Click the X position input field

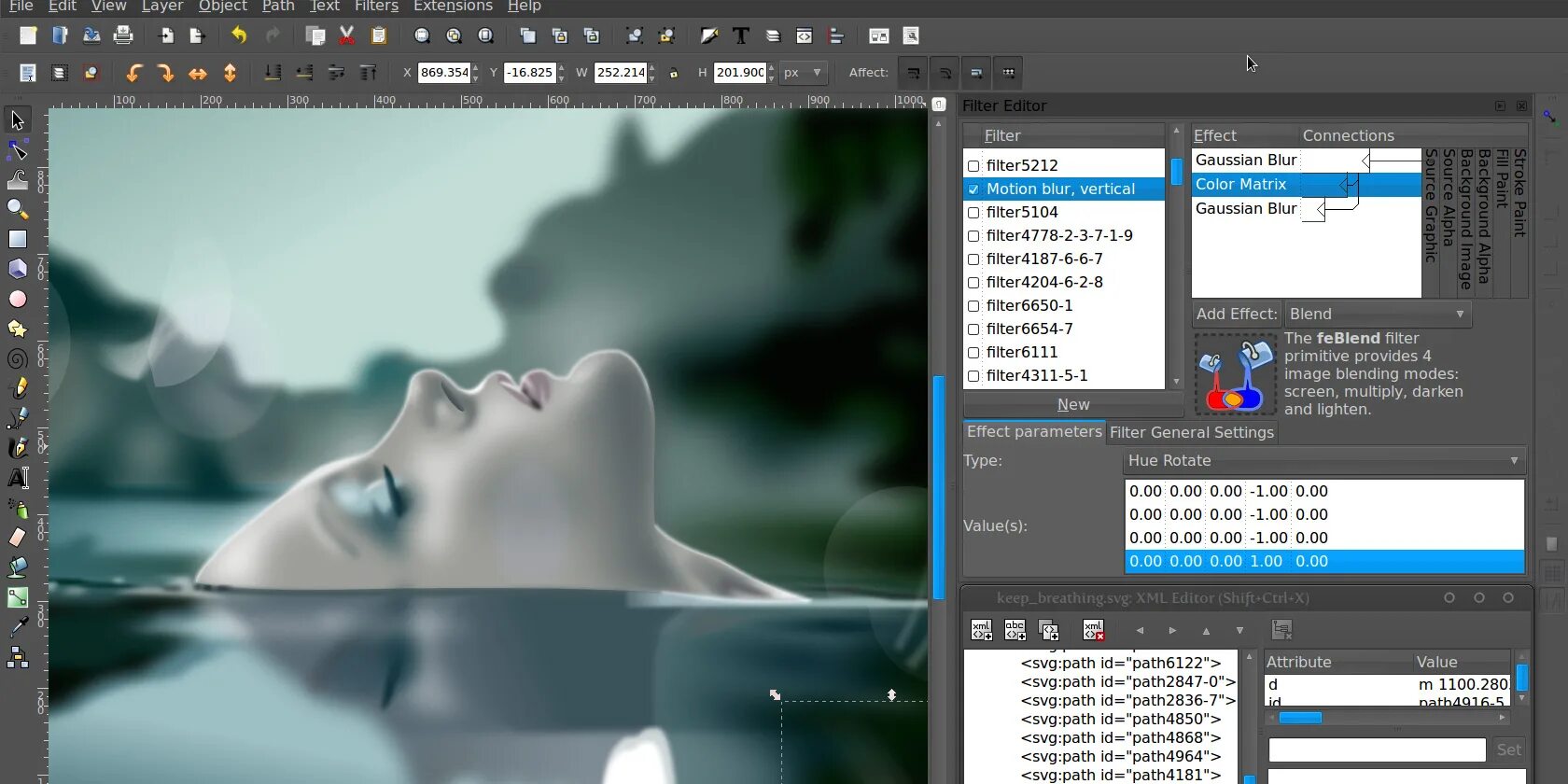[x=443, y=73]
